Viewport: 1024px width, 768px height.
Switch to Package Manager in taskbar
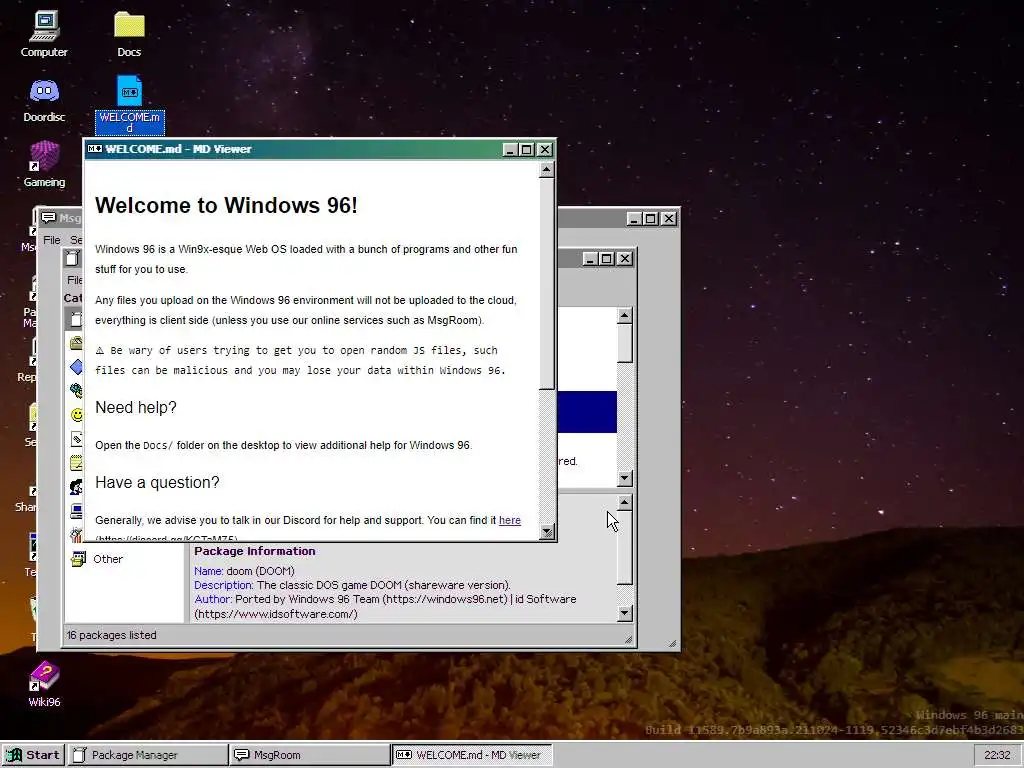(148, 755)
